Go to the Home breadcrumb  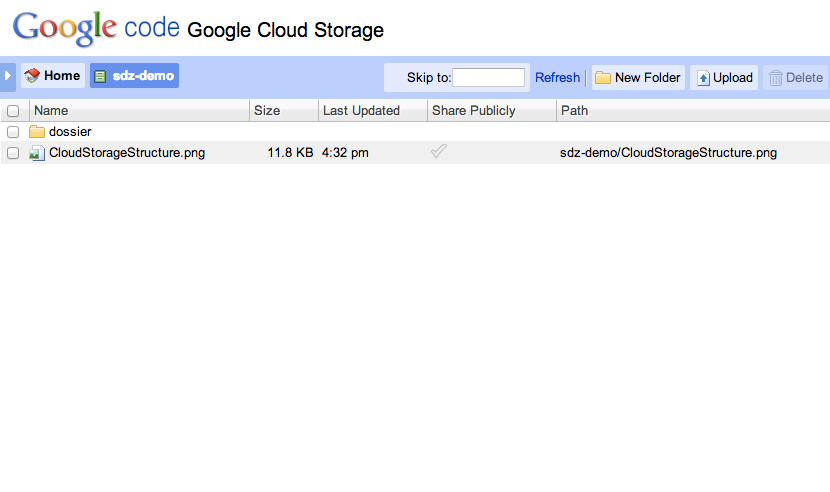point(62,76)
